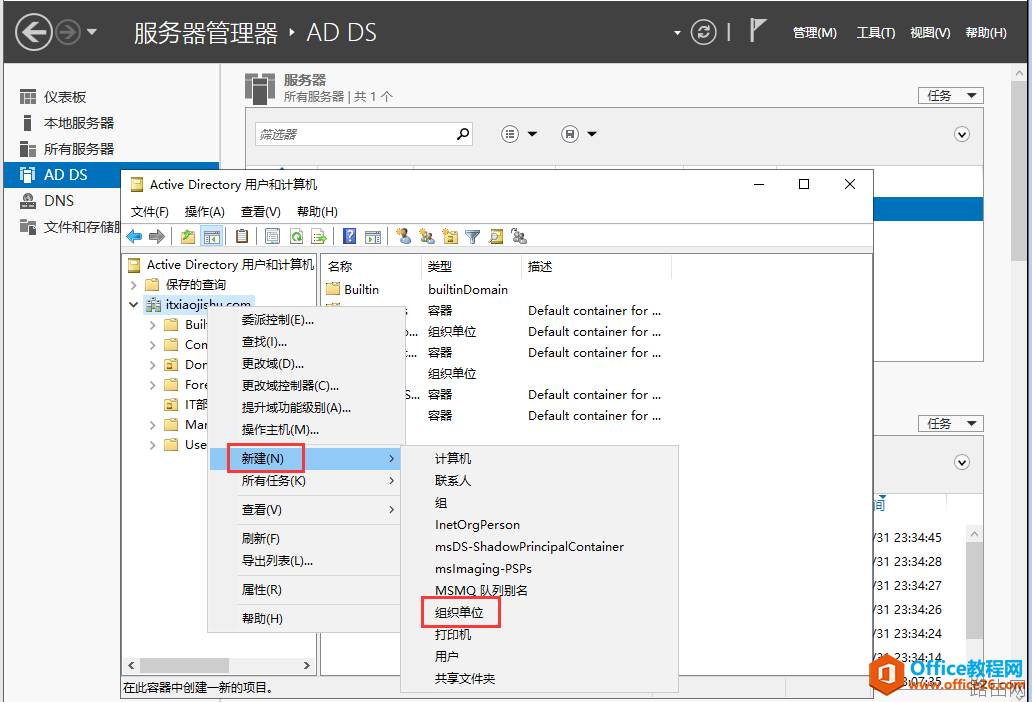1032x702 pixels.
Task: Select 新建(N) in the context menu
Action: pyautogui.click(x=305, y=459)
